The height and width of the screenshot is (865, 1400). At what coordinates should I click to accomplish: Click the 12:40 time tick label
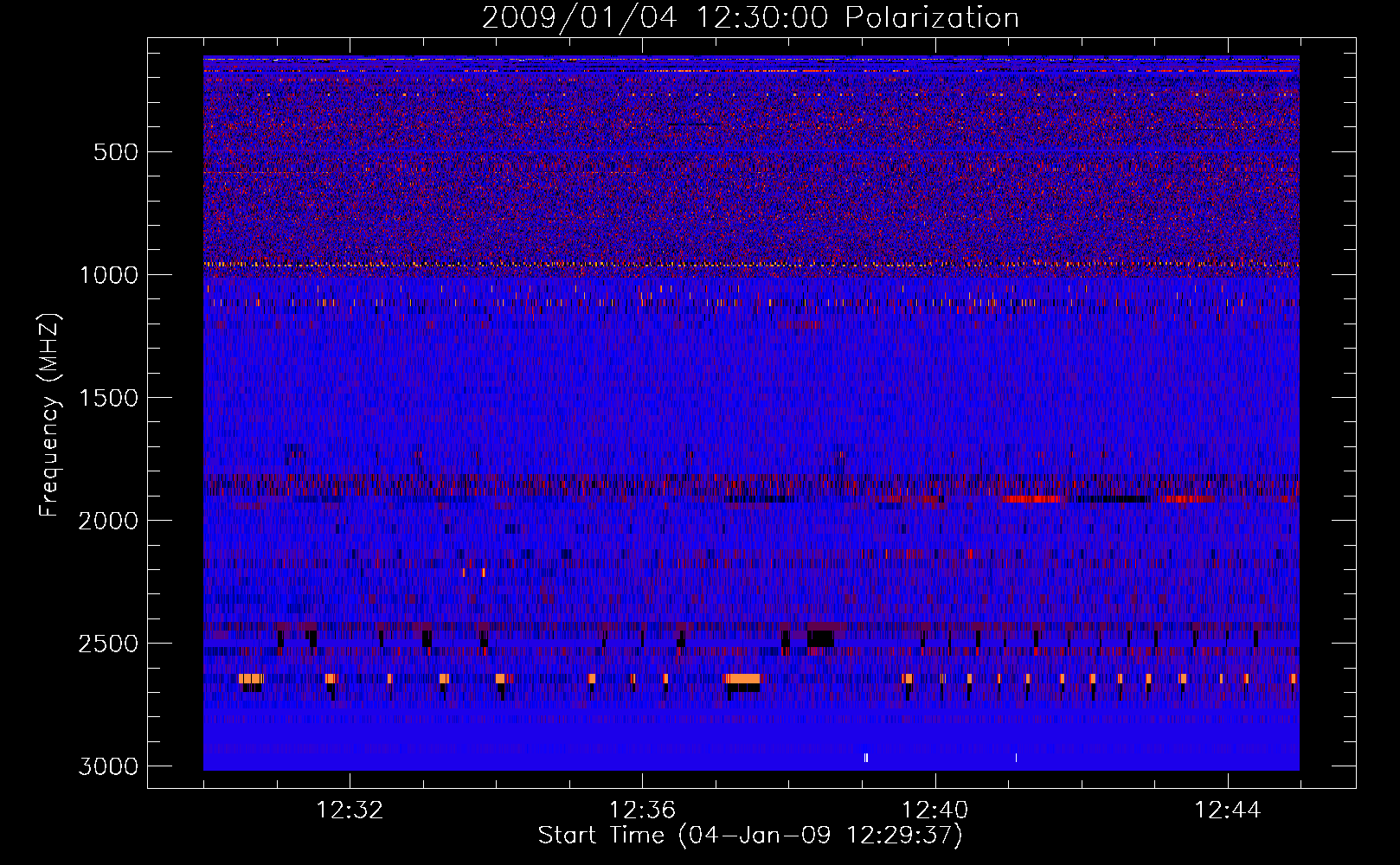[934, 811]
